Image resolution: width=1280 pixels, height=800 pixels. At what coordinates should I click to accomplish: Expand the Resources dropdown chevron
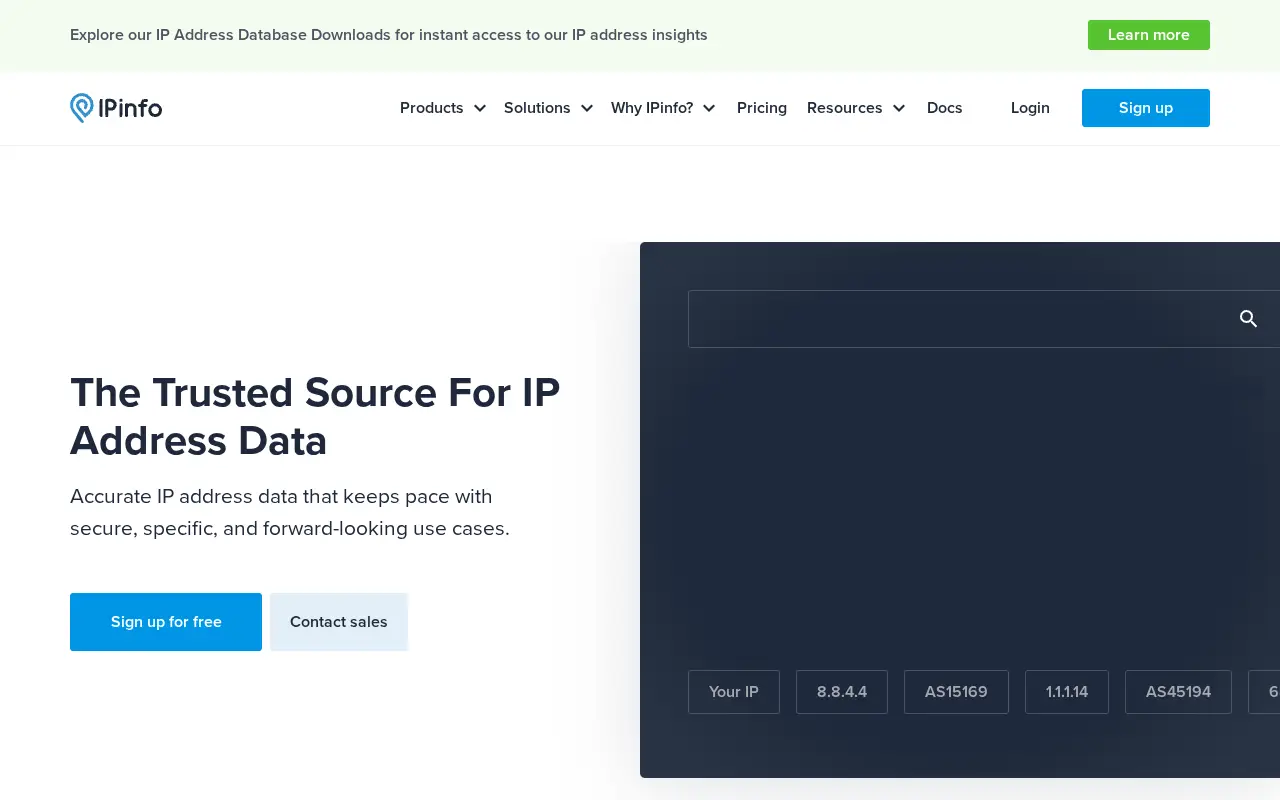pyautogui.click(x=899, y=108)
